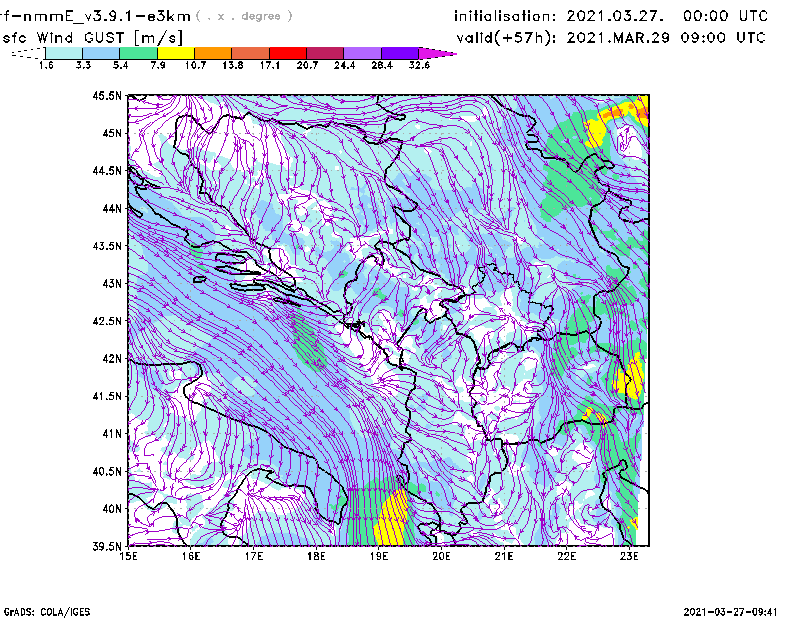Image resolution: width=800 pixels, height=618 pixels.
Task: Click the light blue legend swatch
Action: [x=101, y=53]
